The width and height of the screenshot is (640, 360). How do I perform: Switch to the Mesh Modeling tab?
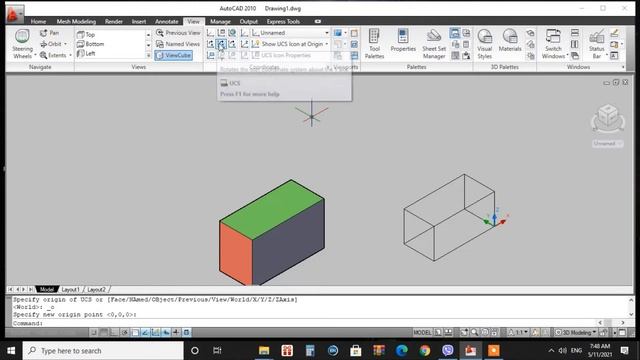click(x=76, y=21)
